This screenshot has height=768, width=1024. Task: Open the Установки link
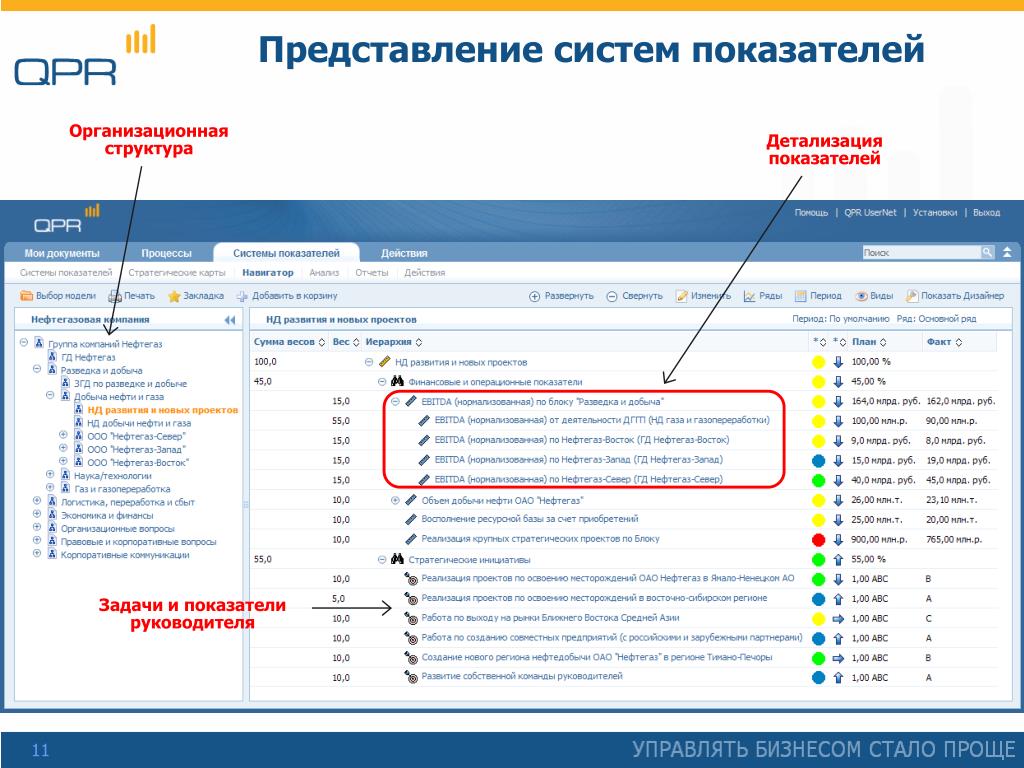(935, 213)
